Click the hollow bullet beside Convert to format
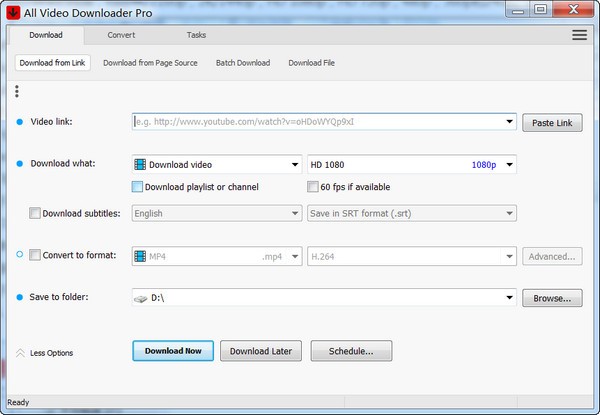This screenshot has width=600, height=415. [x=19, y=255]
